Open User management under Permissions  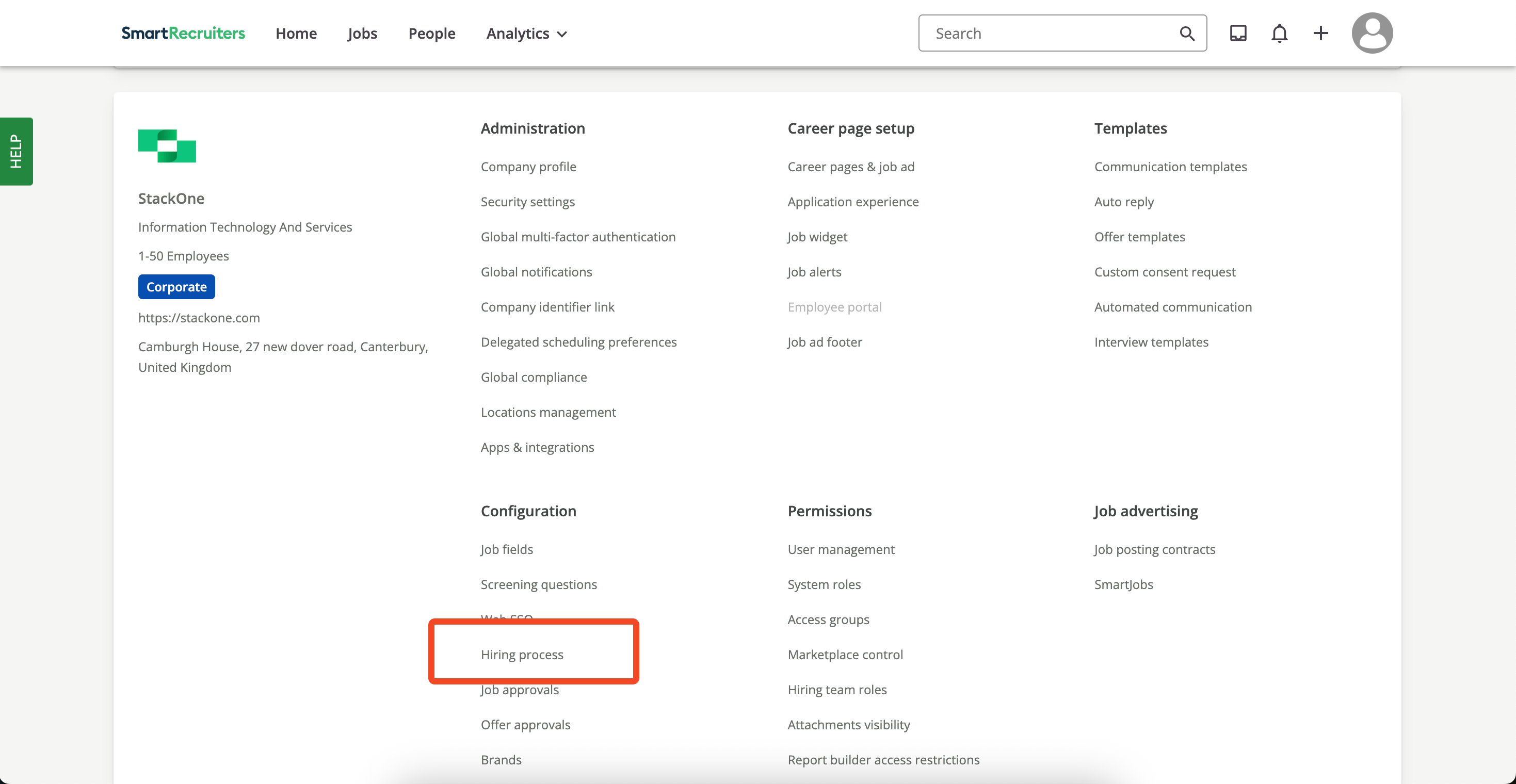point(841,549)
